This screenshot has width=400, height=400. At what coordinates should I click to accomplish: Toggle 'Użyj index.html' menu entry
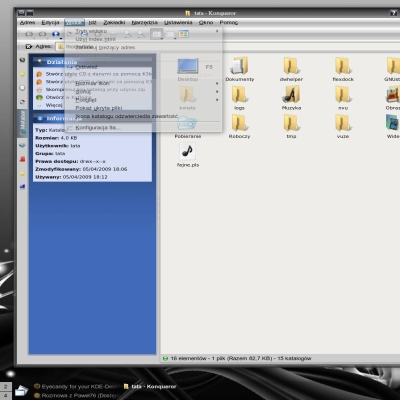point(143,39)
